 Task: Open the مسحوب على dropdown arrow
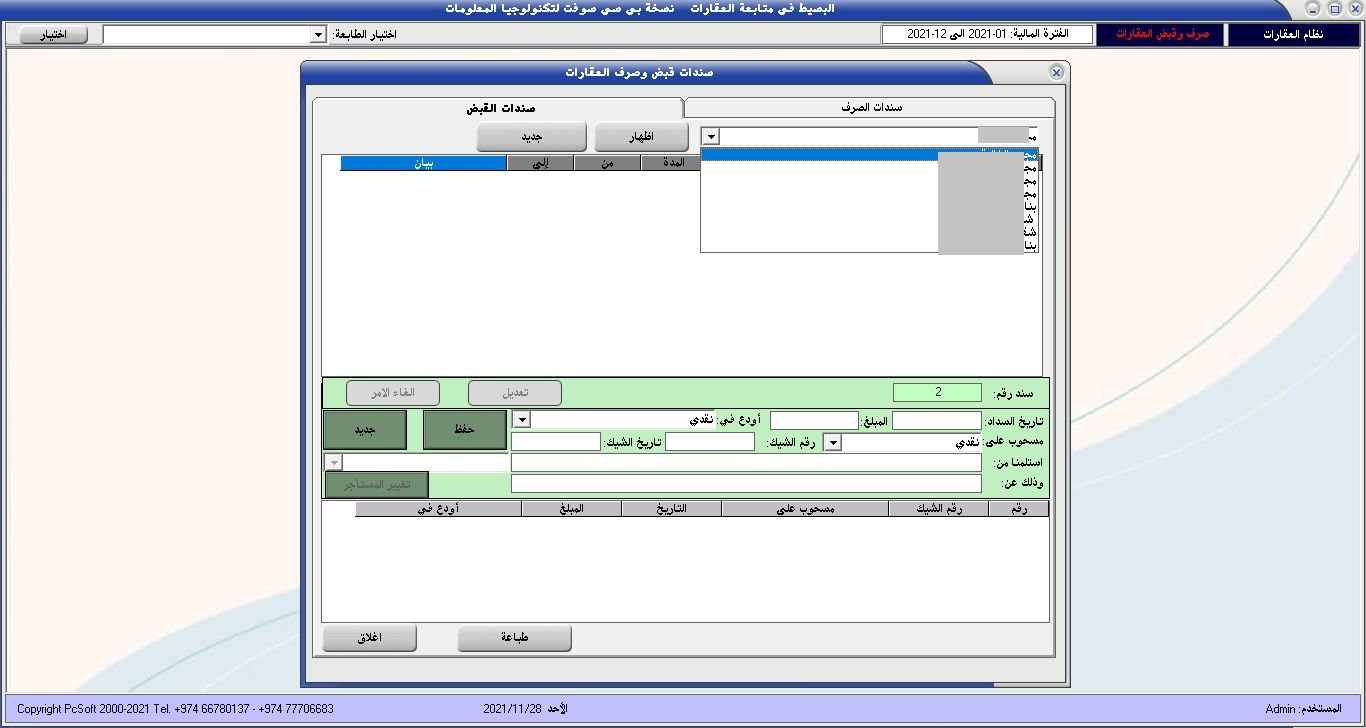(832, 442)
